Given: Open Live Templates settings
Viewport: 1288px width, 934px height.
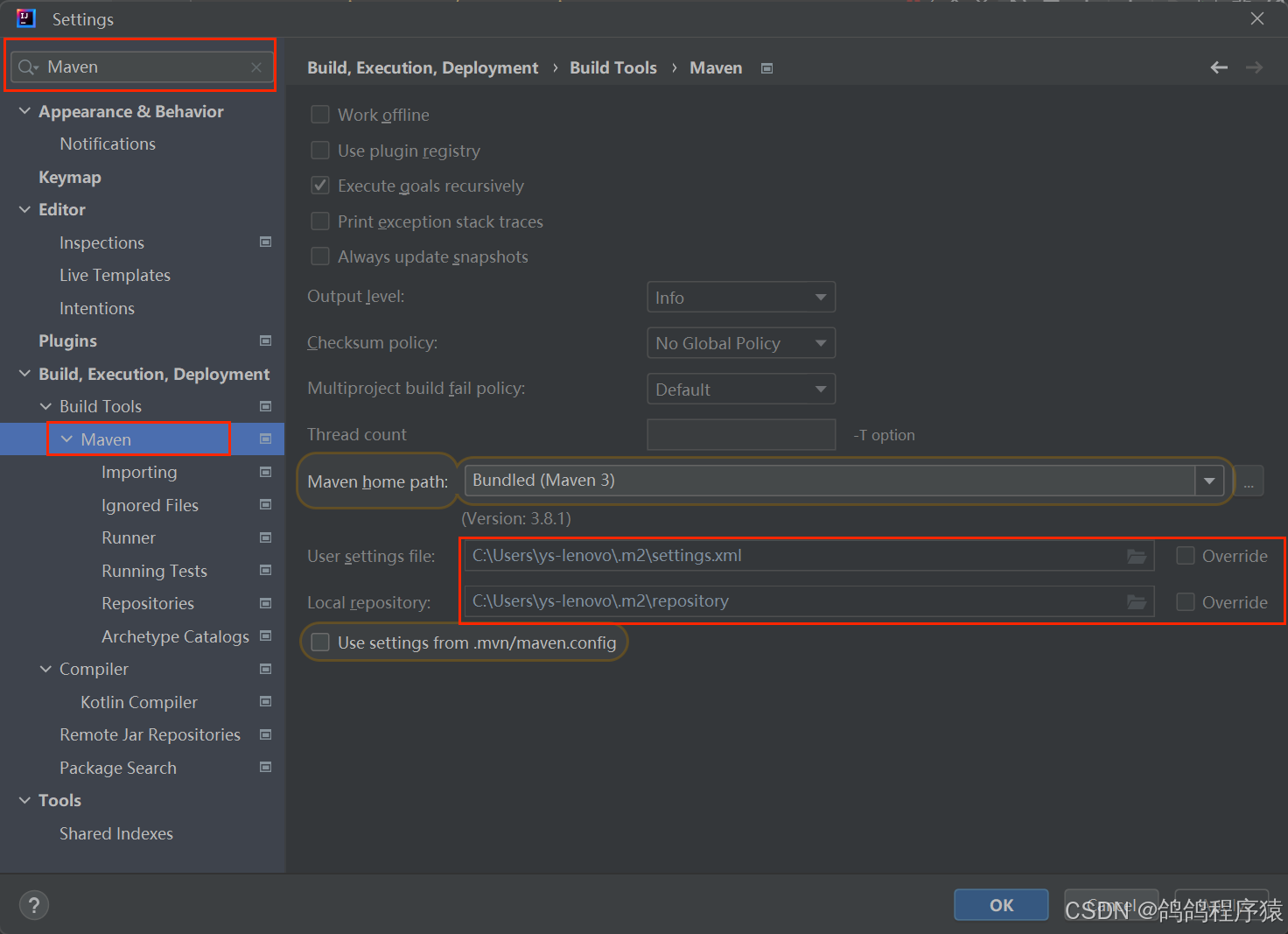Looking at the screenshot, I should (x=115, y=275).
